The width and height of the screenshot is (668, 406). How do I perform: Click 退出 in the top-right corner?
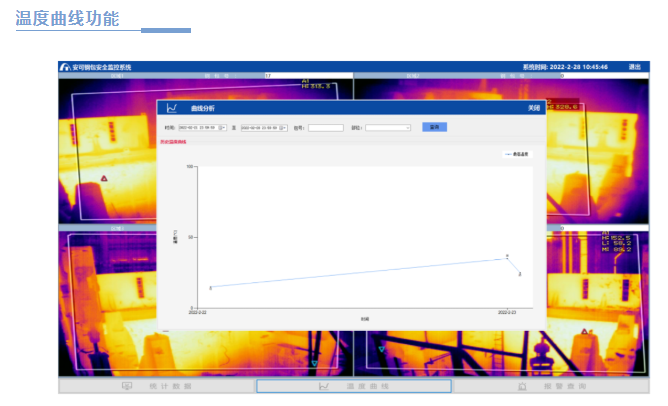point(634,67)
